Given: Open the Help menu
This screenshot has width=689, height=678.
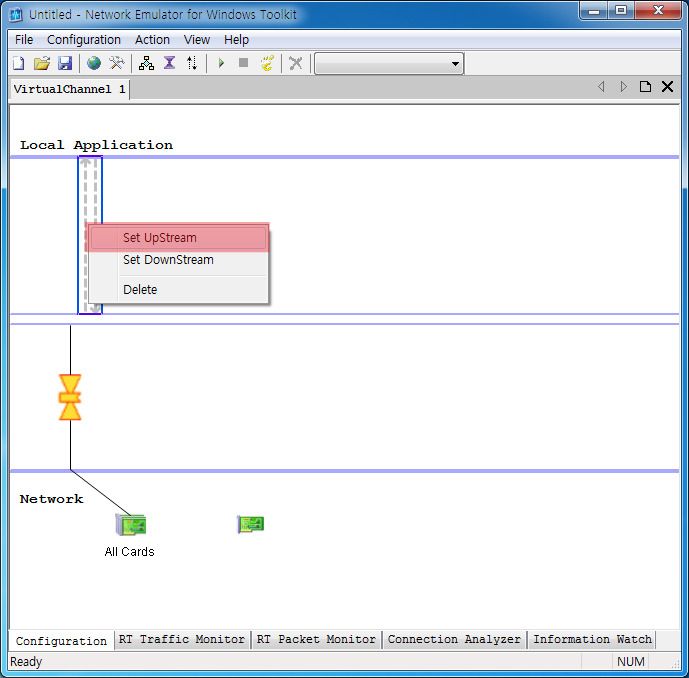Looking at the screenshot, I should pyautogui.click(x=236, y=40).
